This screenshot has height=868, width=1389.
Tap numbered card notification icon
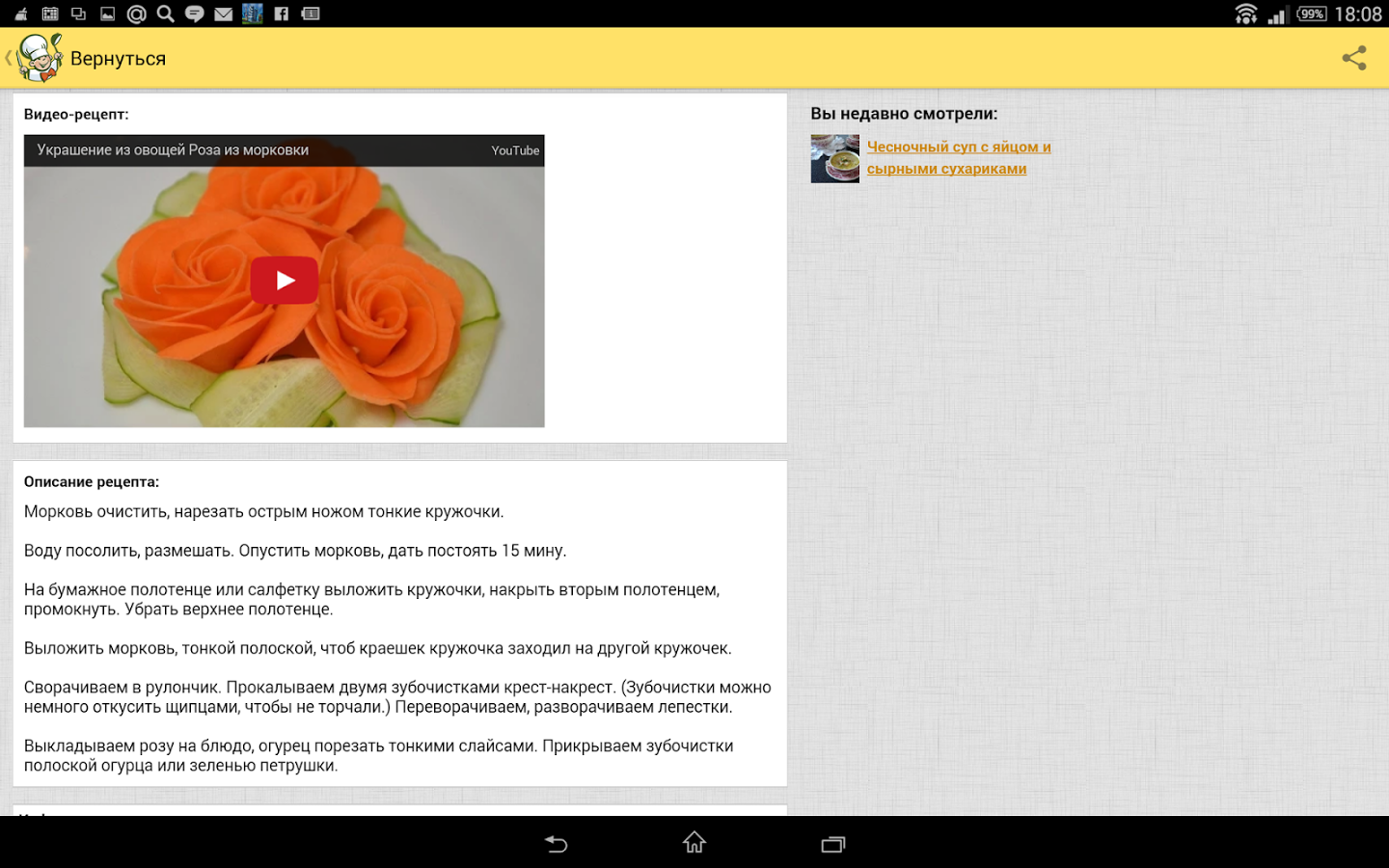point(311,14)
